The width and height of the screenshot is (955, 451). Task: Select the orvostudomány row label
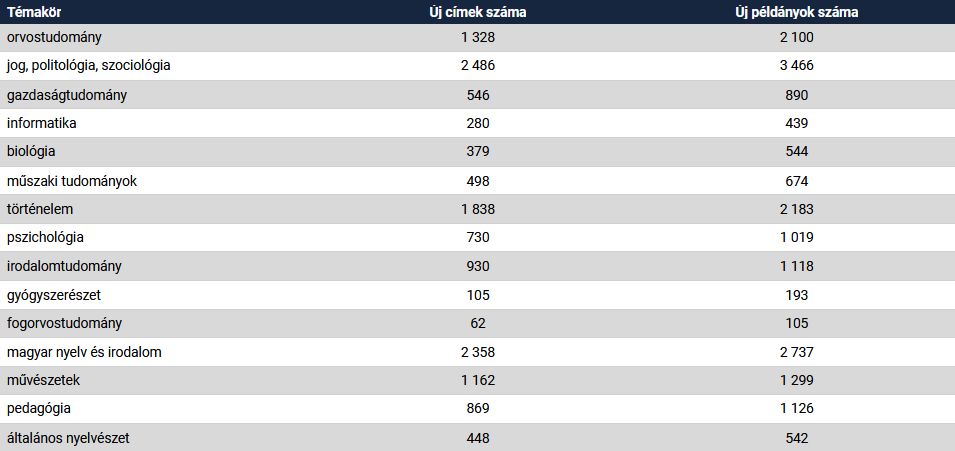54,37
